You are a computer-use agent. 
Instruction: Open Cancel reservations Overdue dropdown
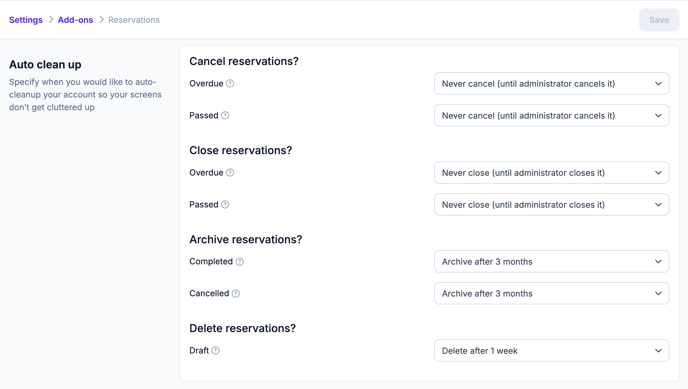point(552,83)
